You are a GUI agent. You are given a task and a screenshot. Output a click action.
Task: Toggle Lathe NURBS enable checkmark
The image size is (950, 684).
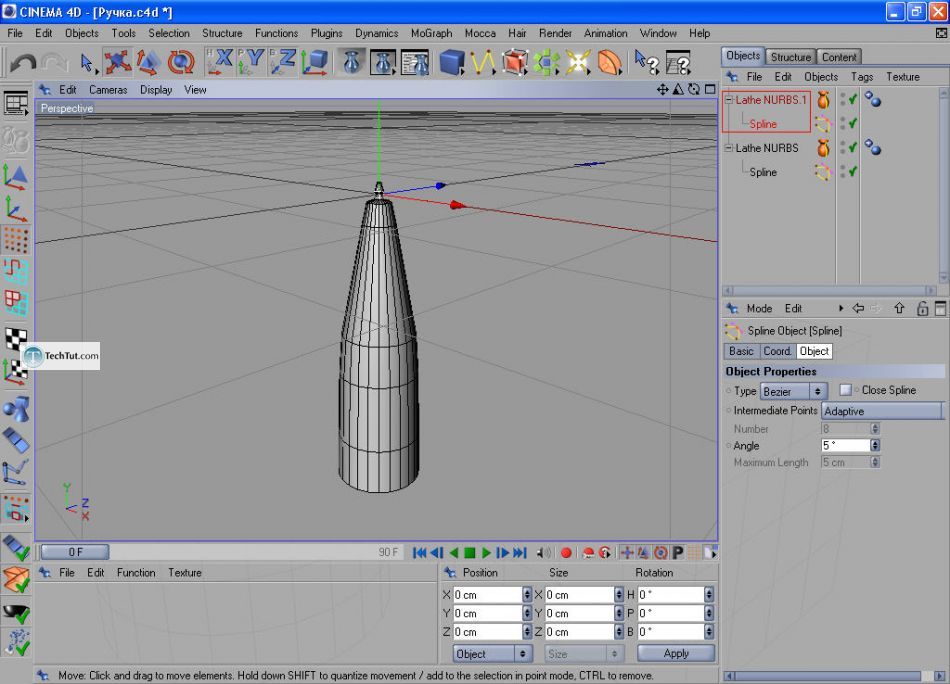pyautogui.click(x=853, y=147)
